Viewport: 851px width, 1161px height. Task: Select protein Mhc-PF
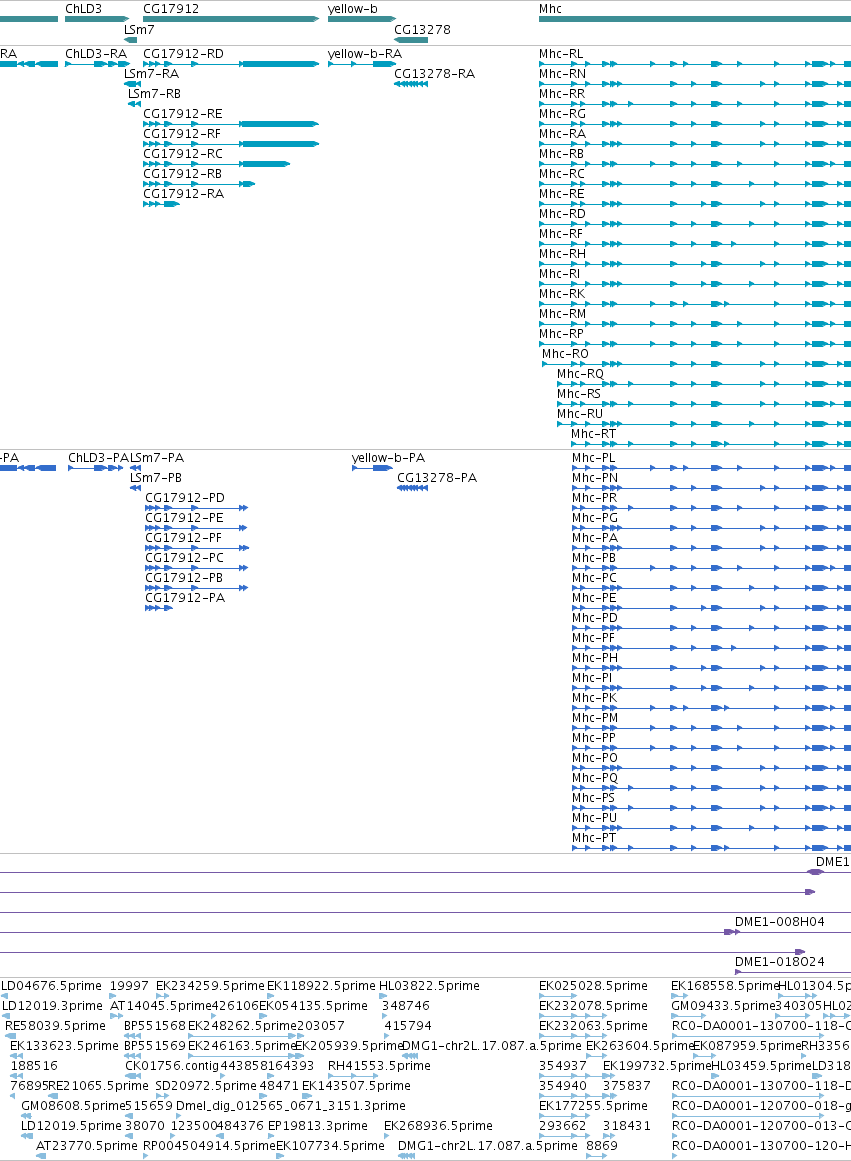[593, 638]
